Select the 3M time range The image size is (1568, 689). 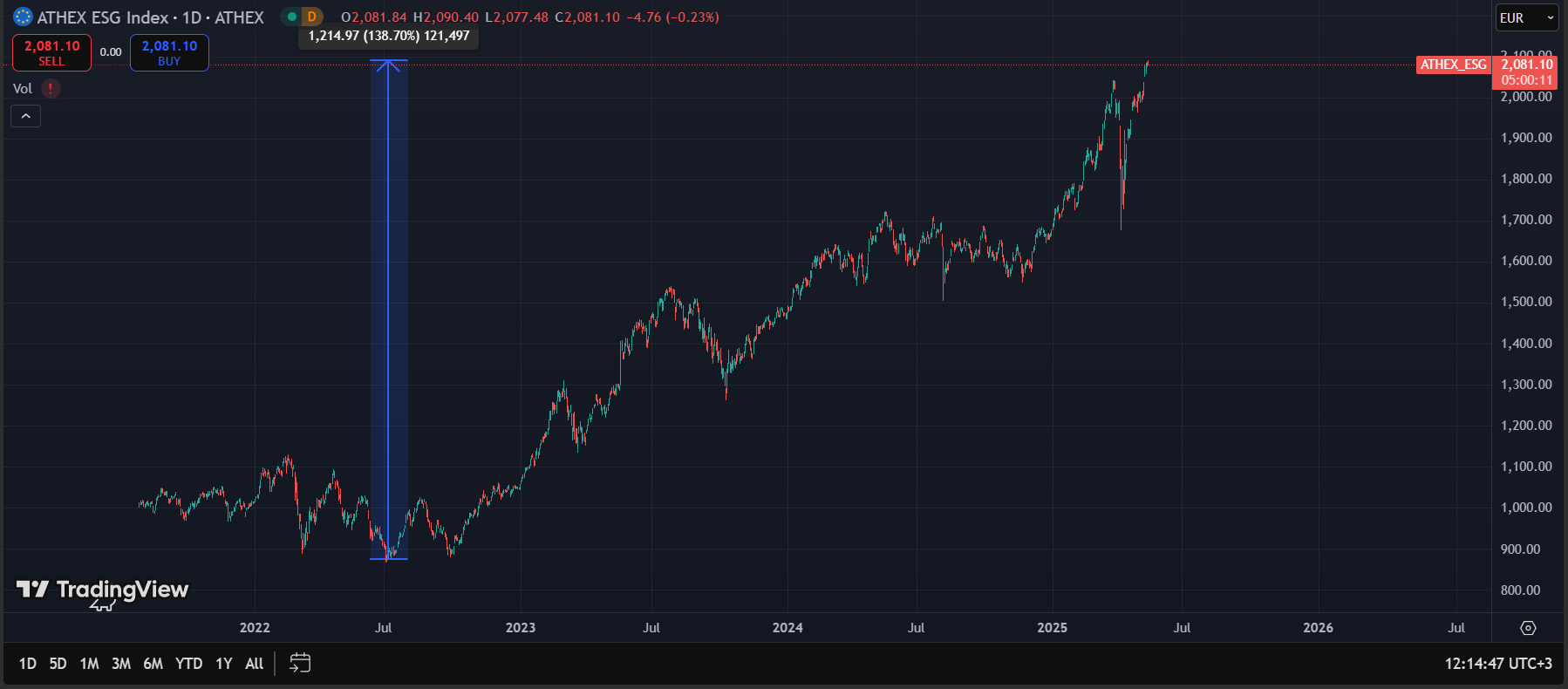pos(121,664)
